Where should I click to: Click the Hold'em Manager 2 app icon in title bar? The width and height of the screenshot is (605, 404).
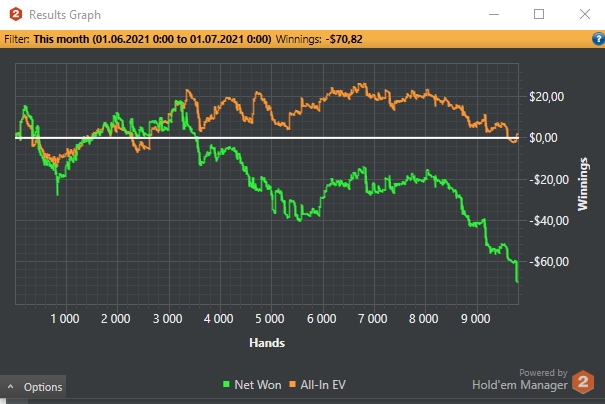pyautogui.click(x=16, y=14)
